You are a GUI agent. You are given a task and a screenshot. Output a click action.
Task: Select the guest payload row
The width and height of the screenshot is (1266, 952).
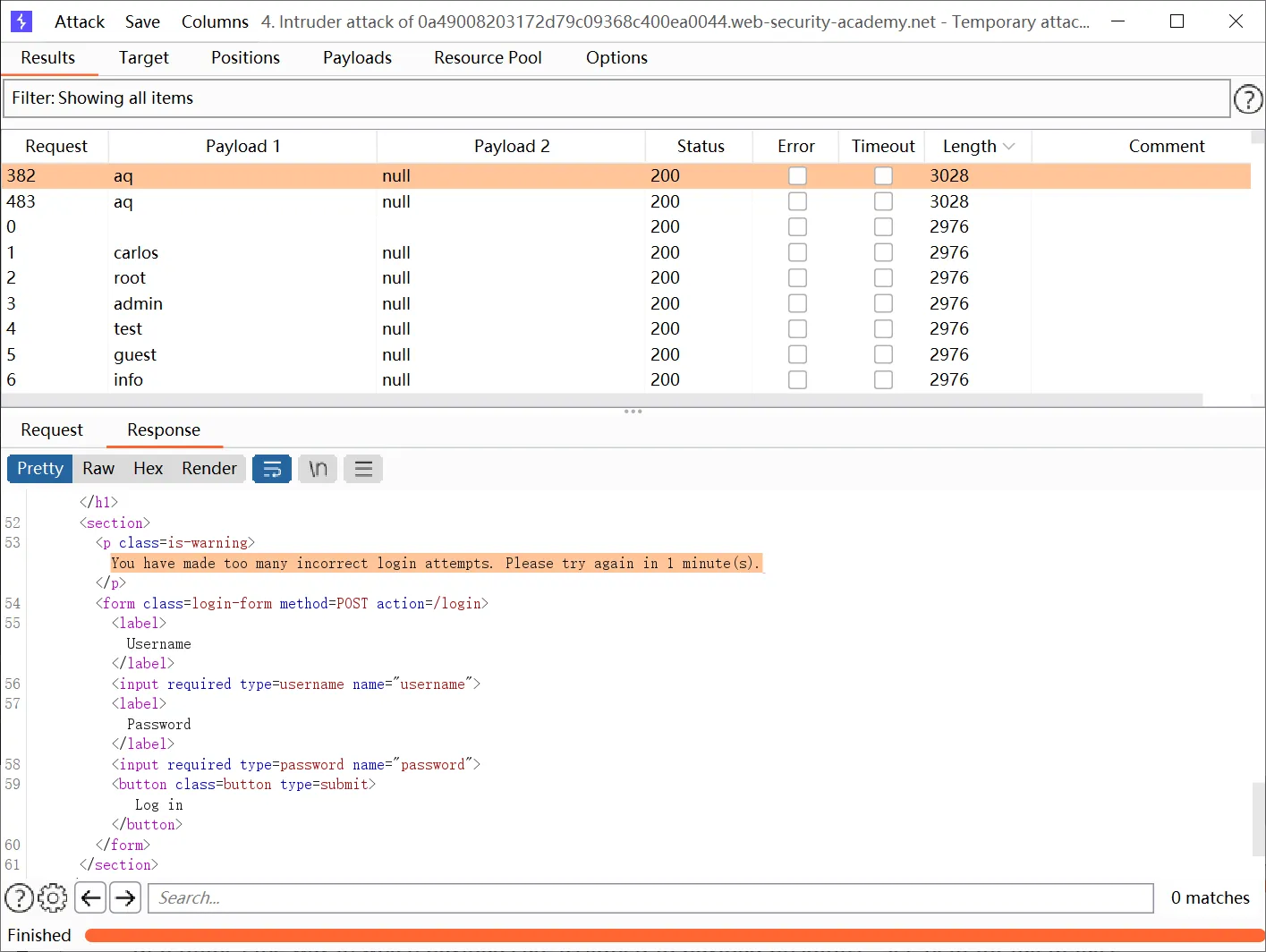click(x=625, y=354)
